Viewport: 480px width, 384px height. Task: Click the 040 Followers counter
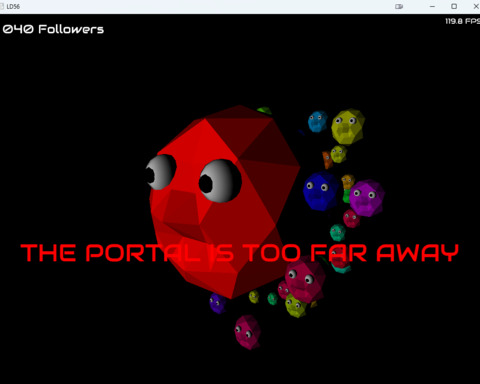[x=53, y=29]
